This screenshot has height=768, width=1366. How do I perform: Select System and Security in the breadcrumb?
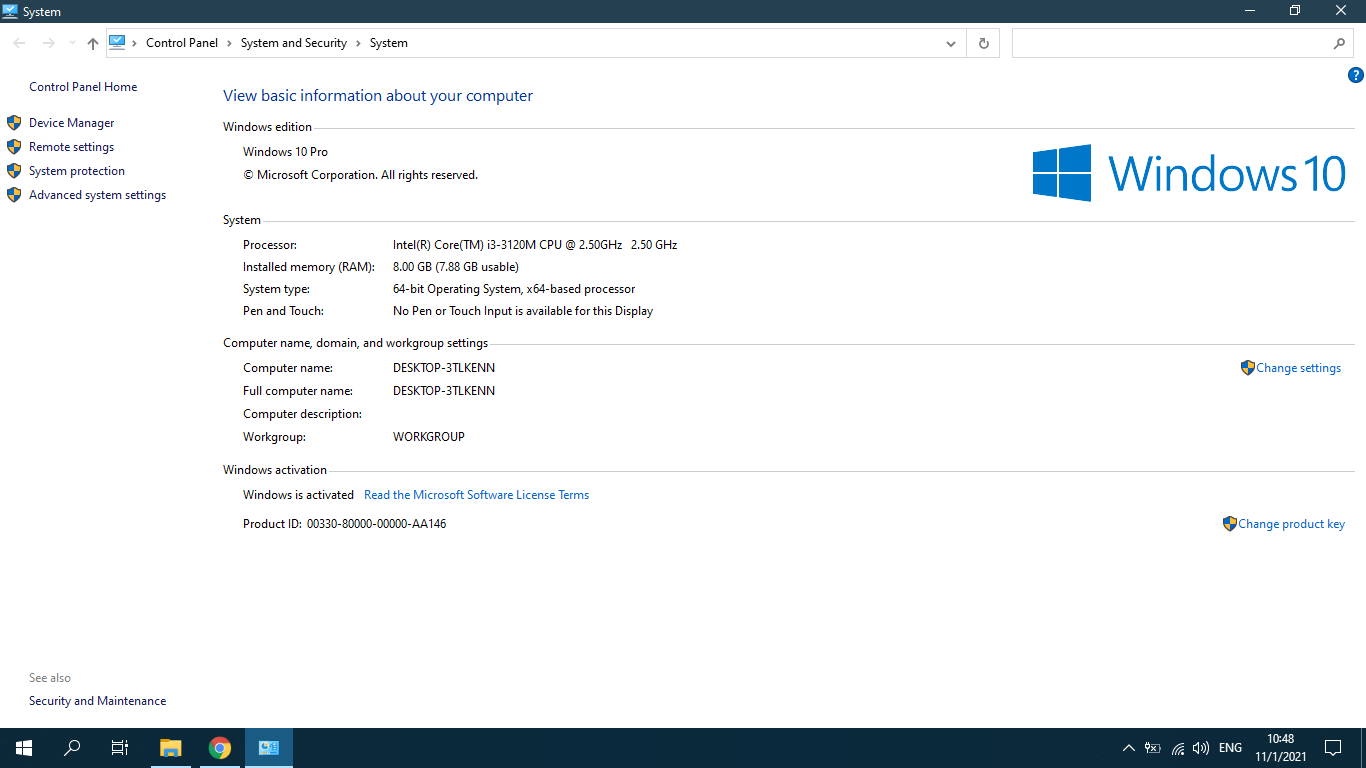tap(294, 43)
